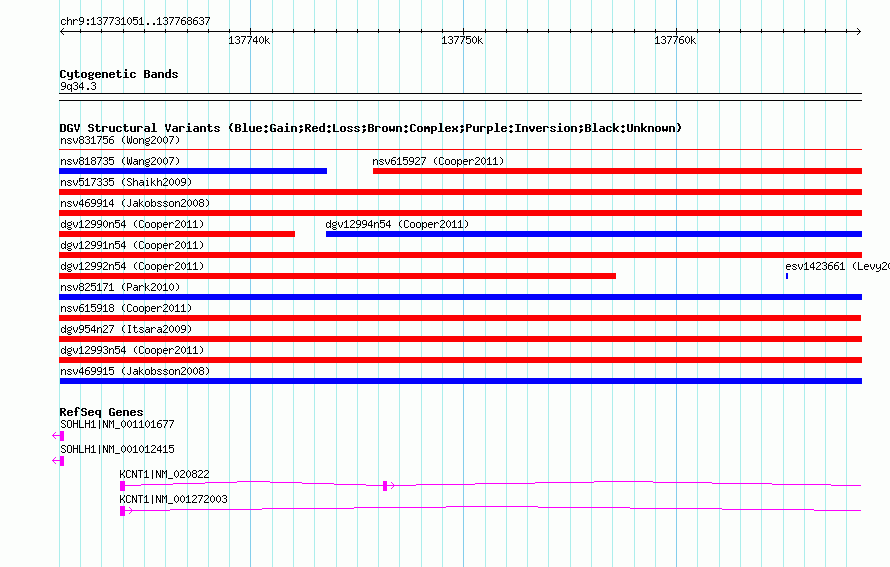The height and width of the screenshot is (567, 890).
Task: Click the dgv12990n54 (Cooper2011) red bar
Action: (177, 234)
